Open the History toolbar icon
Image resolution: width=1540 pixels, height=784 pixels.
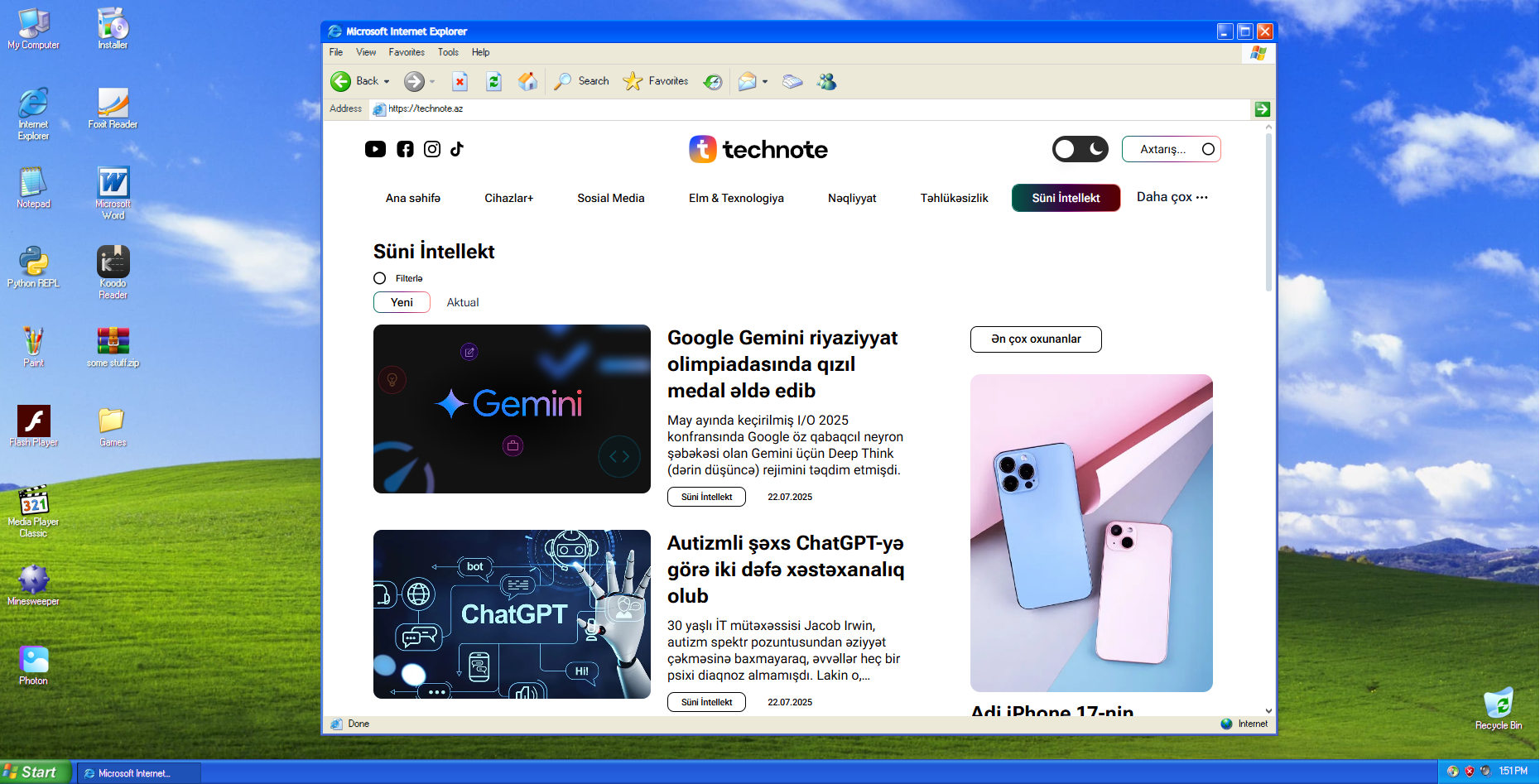point(713,81)
